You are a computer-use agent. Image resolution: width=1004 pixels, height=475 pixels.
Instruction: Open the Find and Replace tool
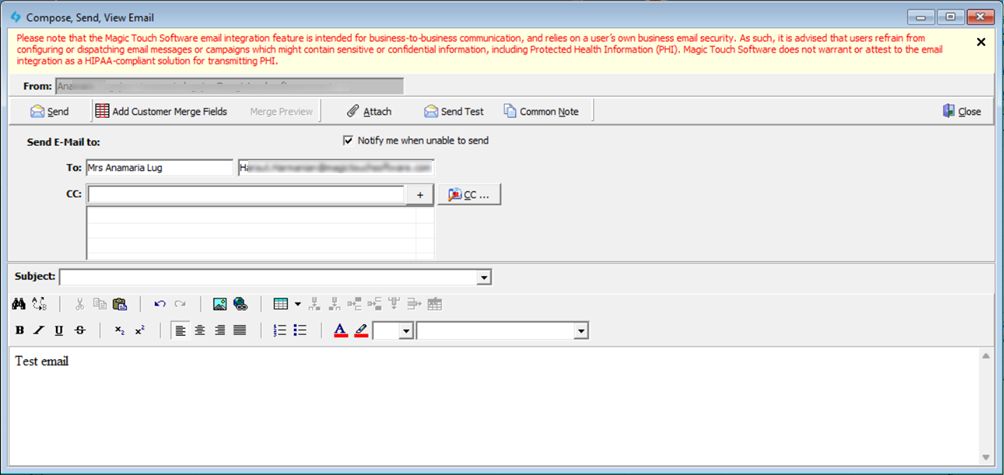click(39, 304)
